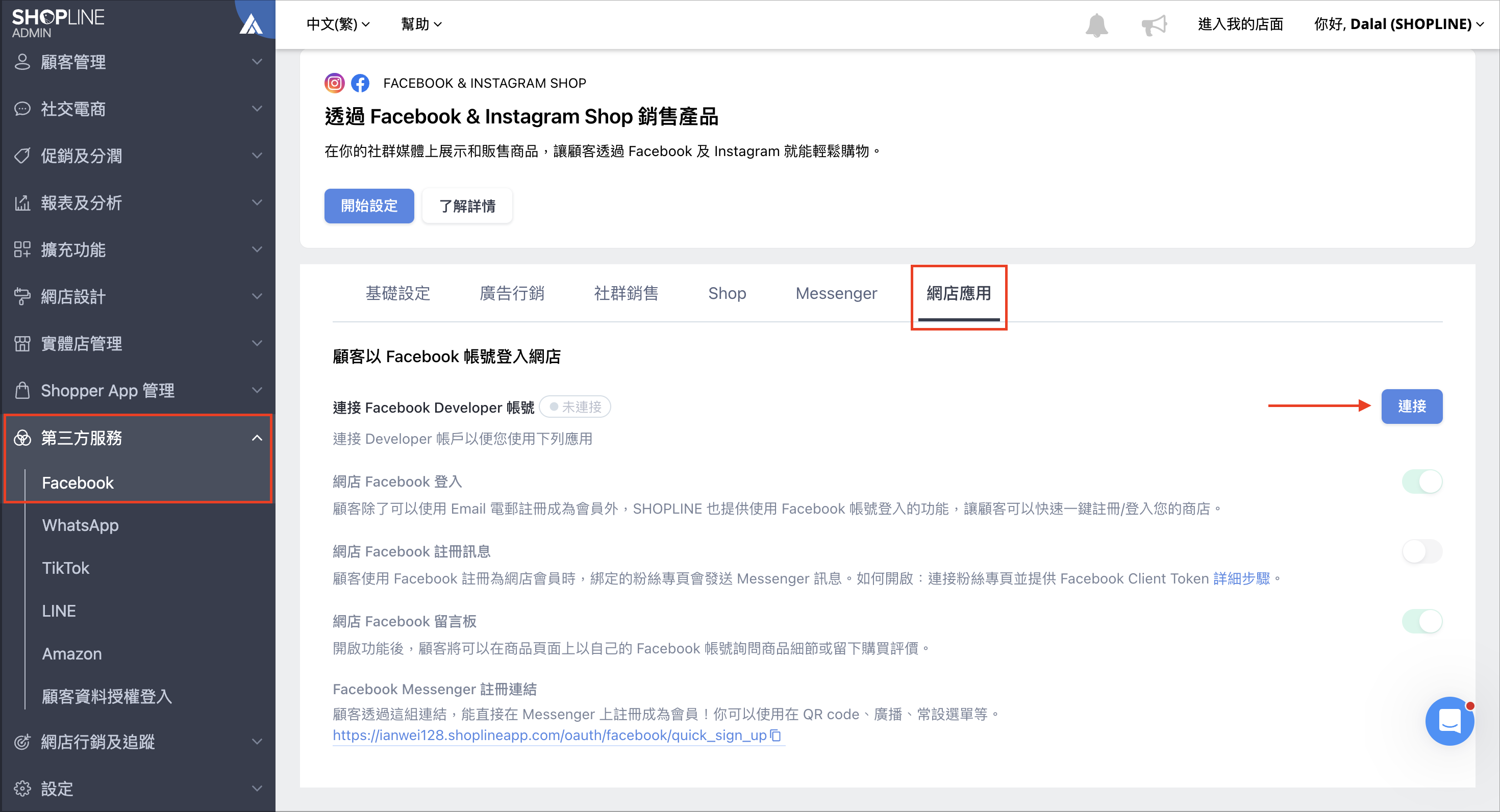Toggle 網店 Facebook 留言板 switch
Image resolution: width=1500 pixels, height=812 pixels.
click(x=1422, y=622)
